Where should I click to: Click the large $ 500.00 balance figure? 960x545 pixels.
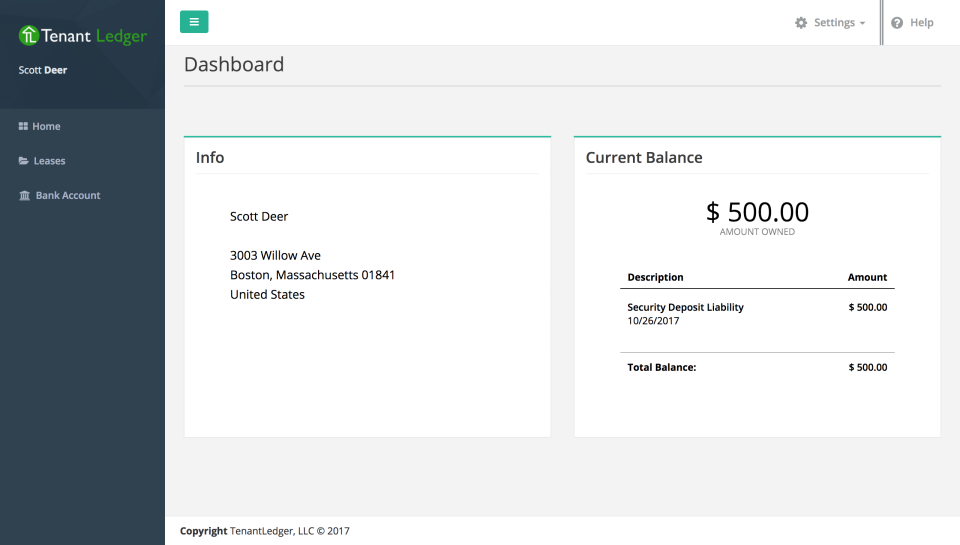757,212
